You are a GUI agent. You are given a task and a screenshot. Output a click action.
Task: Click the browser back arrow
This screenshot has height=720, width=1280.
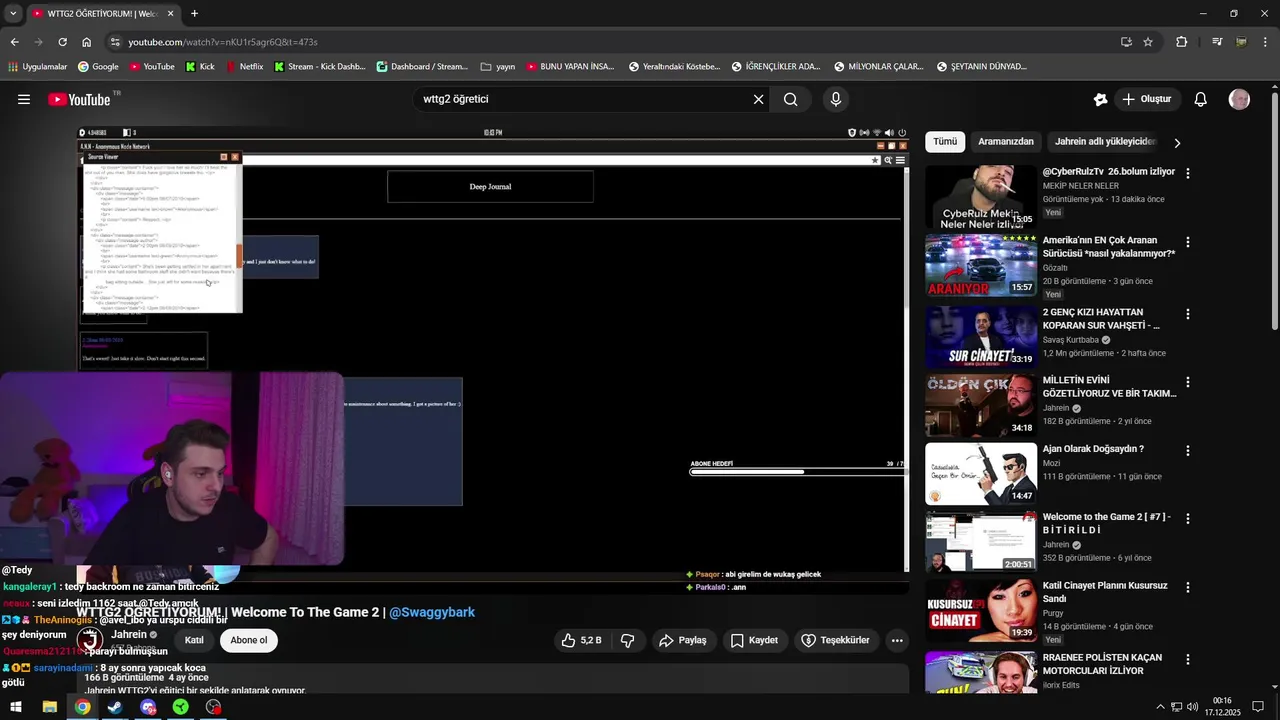coord(15,42)
